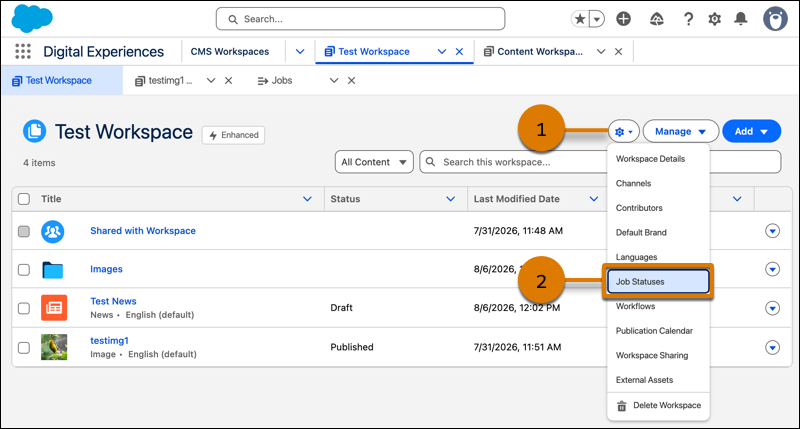Switch to CMS Workspaces tab

[x=230, y=52]
